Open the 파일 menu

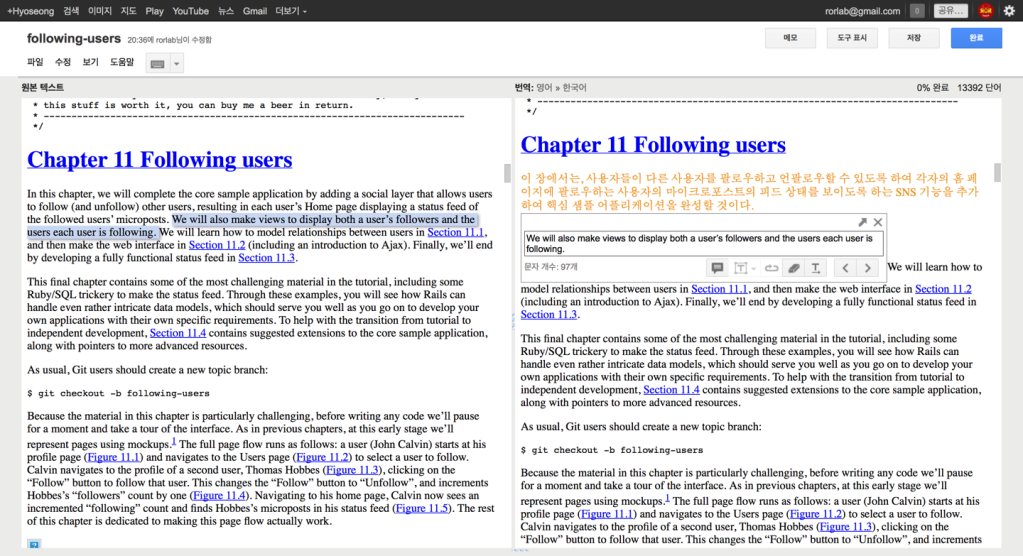(35, 62)
